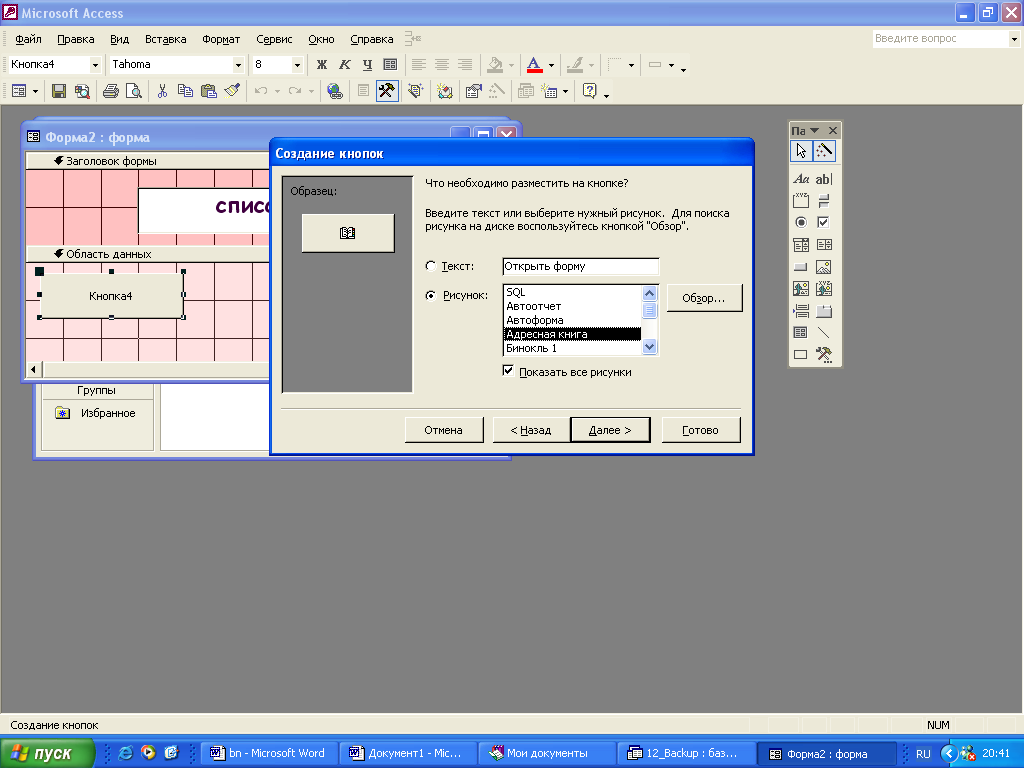Click the picture list scrollbar thumb
The height and width of the screenshot is (768, 1024).
pyautogui.click(x=649, y=310)
